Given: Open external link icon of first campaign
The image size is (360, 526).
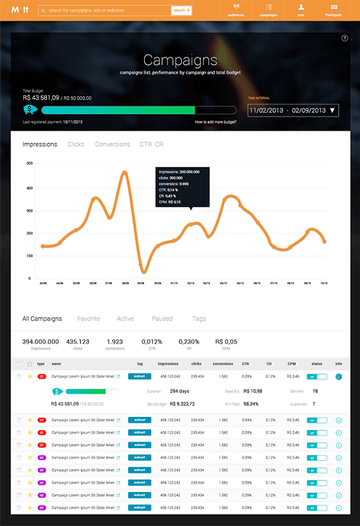Looking at the screenshot, I should [x=118, y=376].
